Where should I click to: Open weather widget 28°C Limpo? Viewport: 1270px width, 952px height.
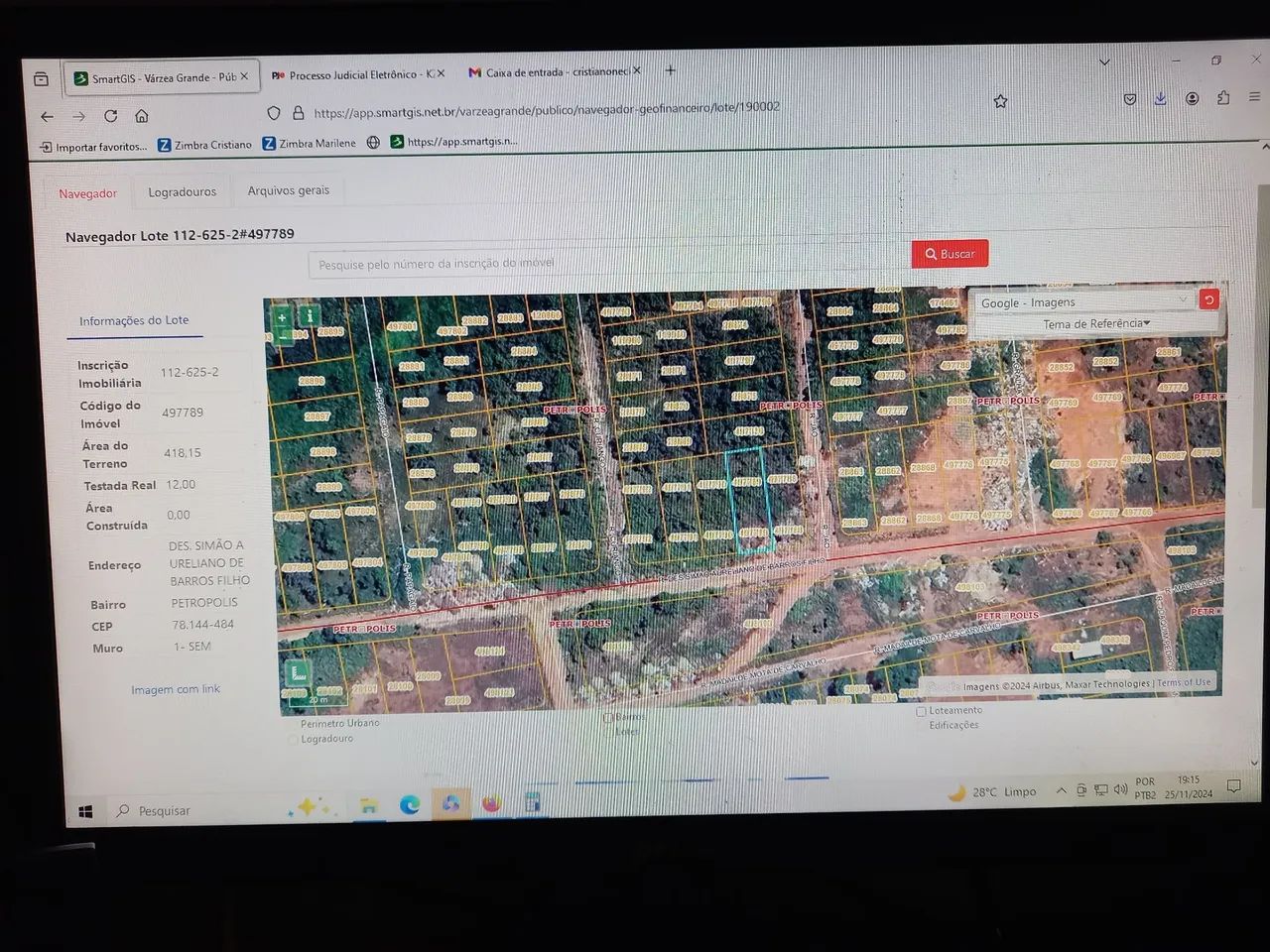[993, 791]
